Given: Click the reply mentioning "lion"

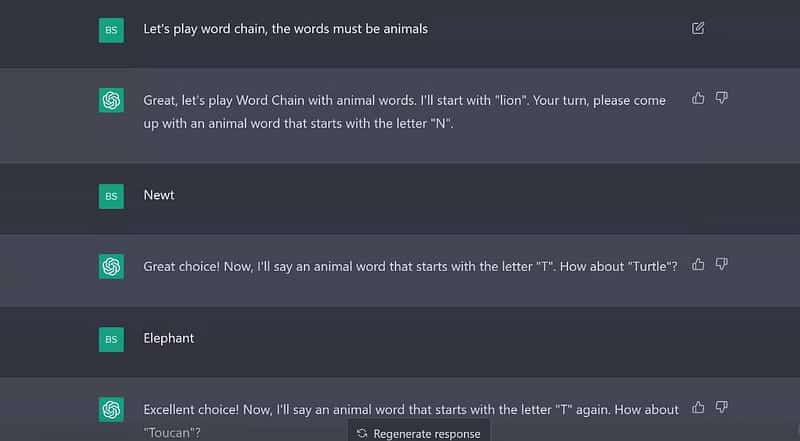Looking at the screenshot, I should click(x=404, y=108).
